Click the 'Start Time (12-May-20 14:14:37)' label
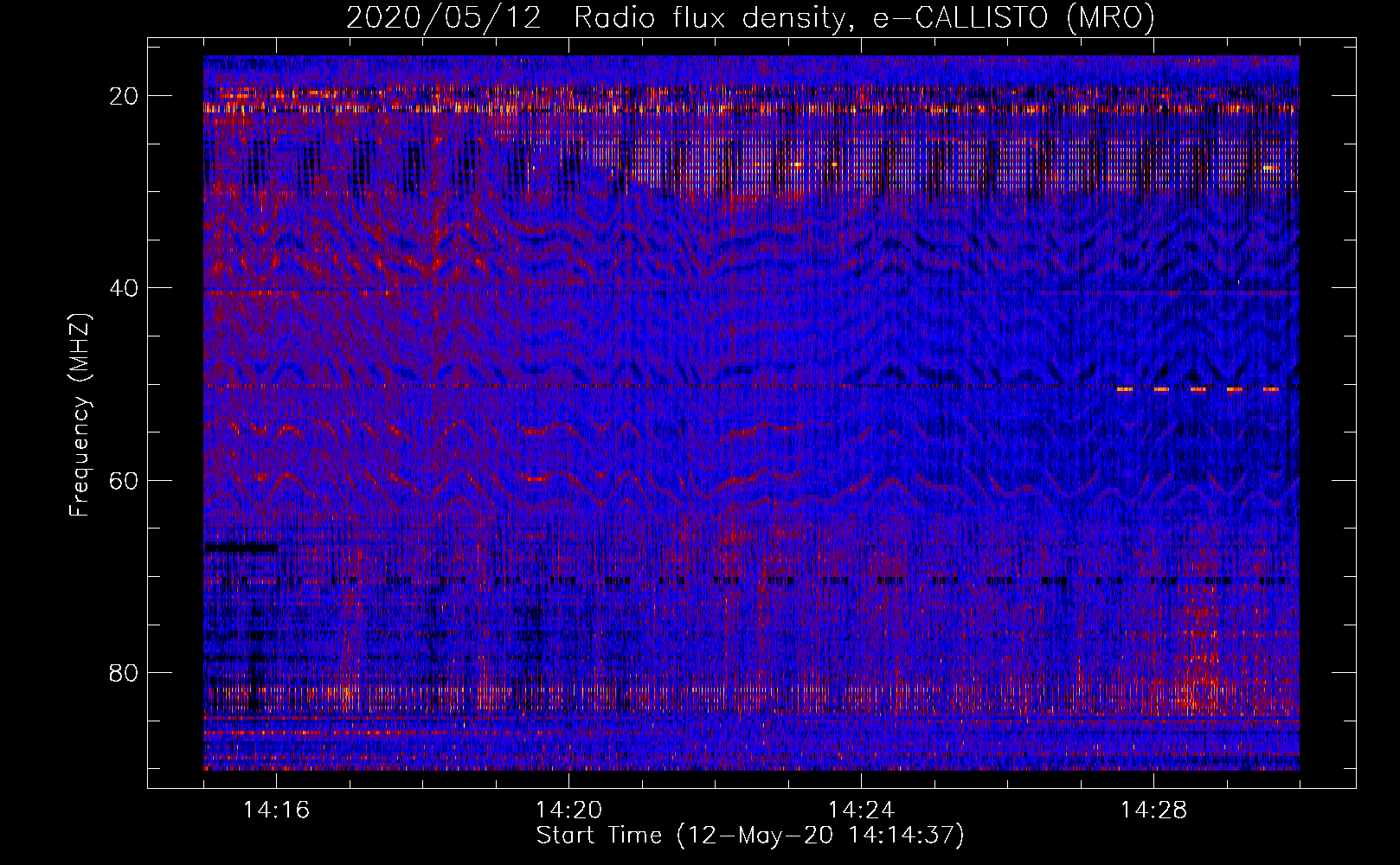This screenshot has height=865, width=1400. [x=750, y=836]
